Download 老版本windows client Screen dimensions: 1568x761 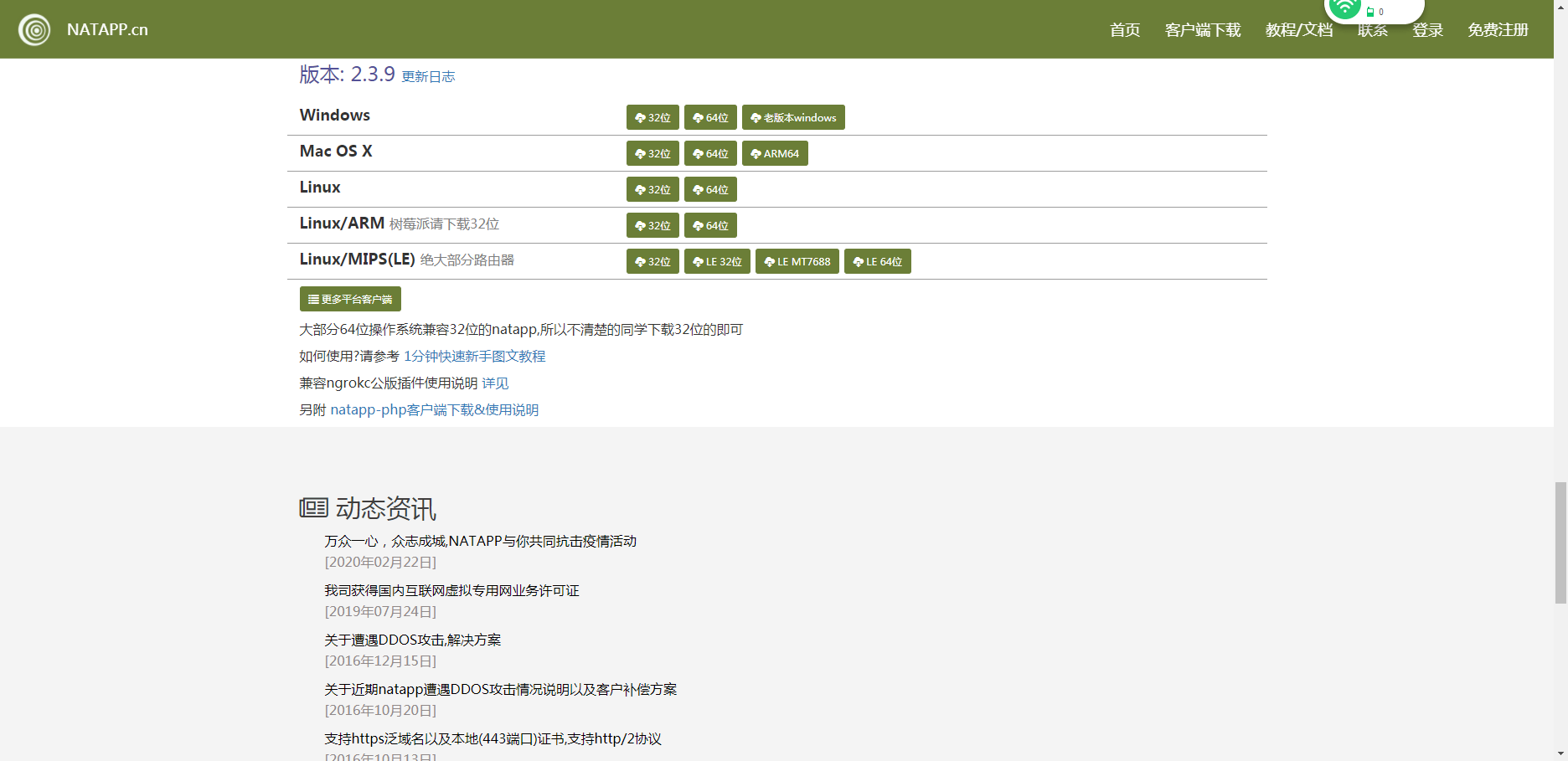793,117
